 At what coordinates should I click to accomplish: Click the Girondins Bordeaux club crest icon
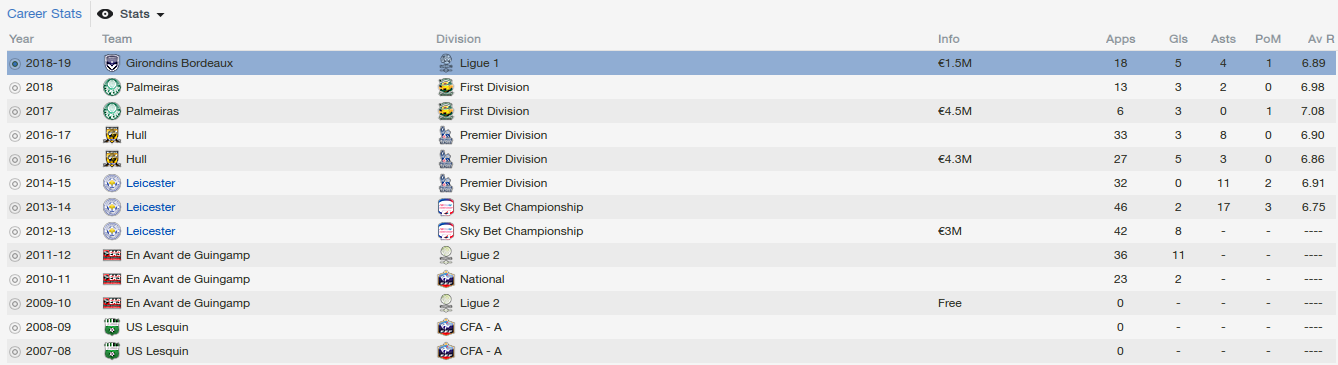[x=112, y=63]
